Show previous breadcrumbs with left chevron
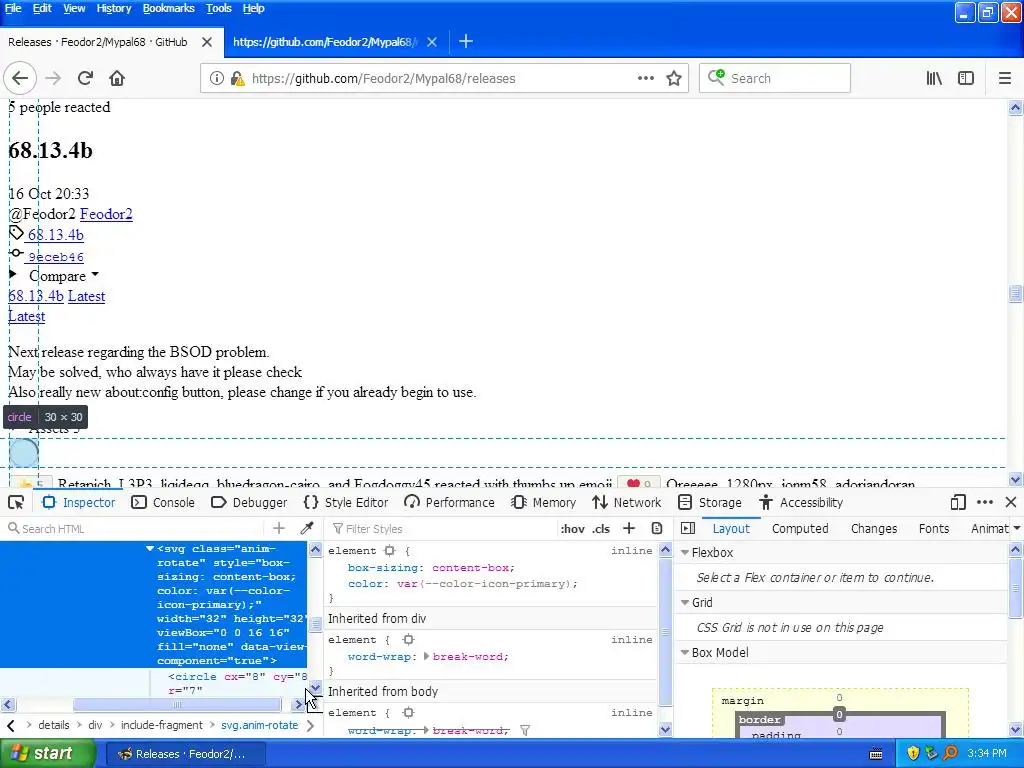The width and height of the screenshot is (1024, 768). coord(10,726)
